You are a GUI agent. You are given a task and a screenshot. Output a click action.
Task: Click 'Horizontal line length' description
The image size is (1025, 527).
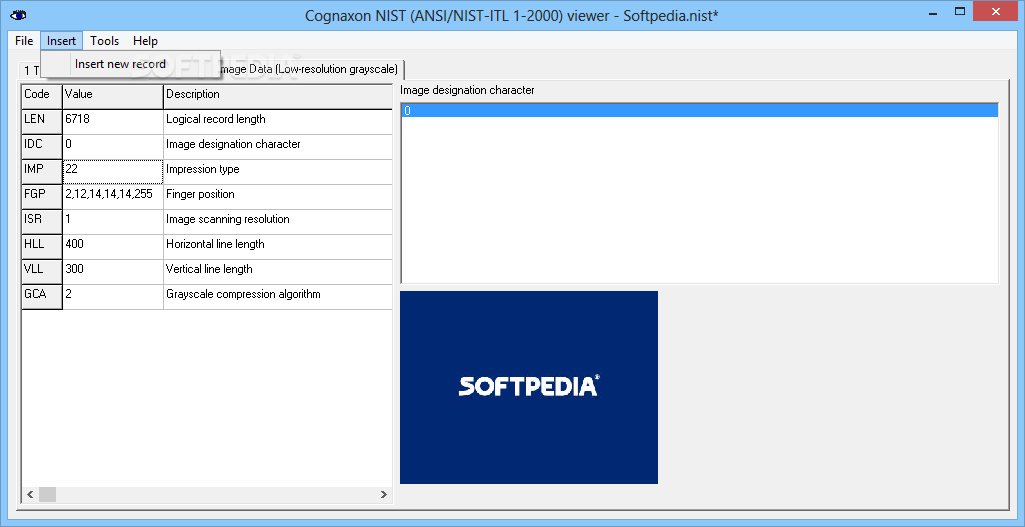278,246
